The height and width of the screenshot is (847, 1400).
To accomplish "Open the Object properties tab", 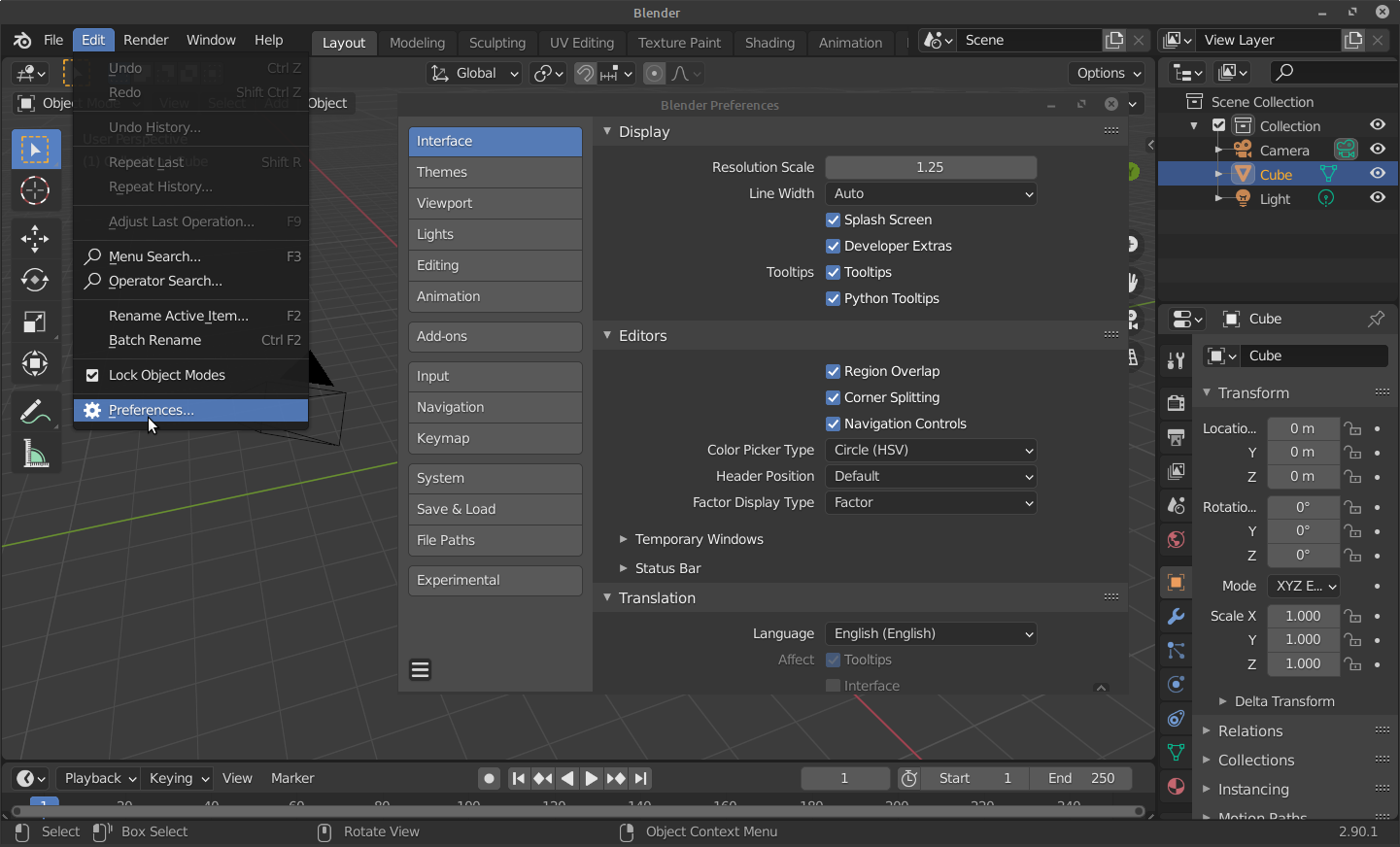I will pyautogui.click(x=1176, y=583).
